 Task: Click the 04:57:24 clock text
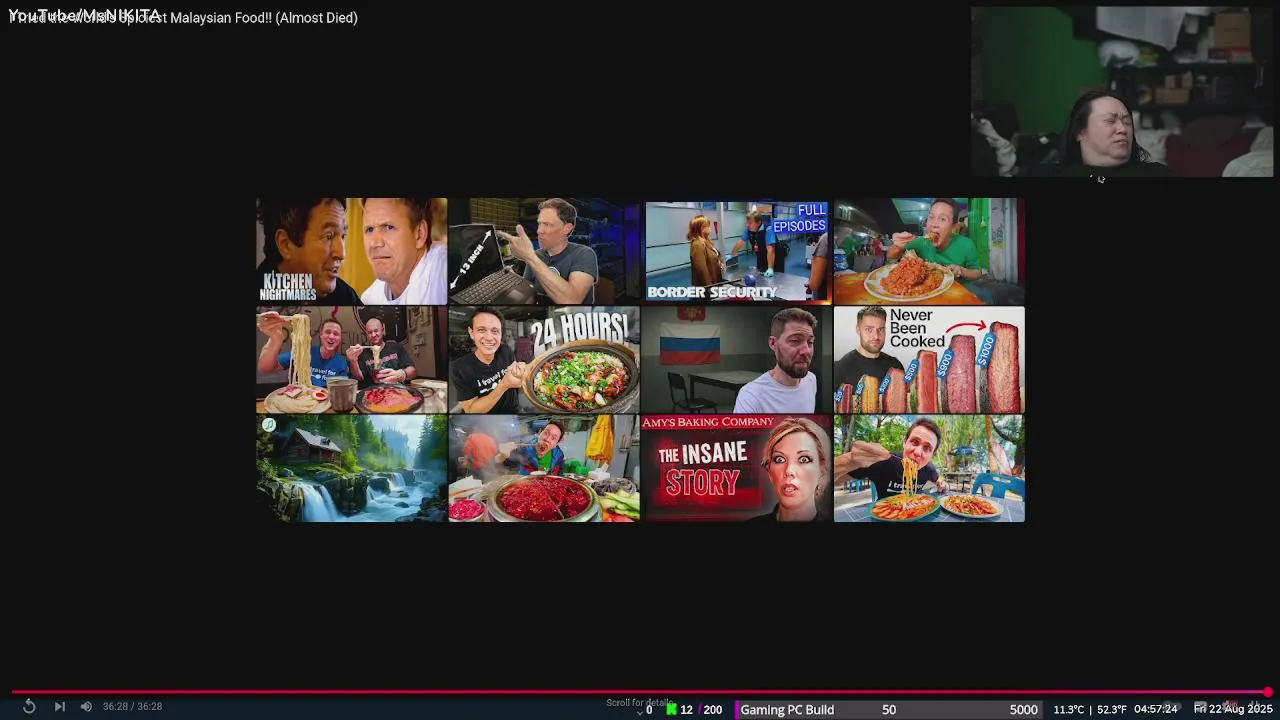(1155, 709)
